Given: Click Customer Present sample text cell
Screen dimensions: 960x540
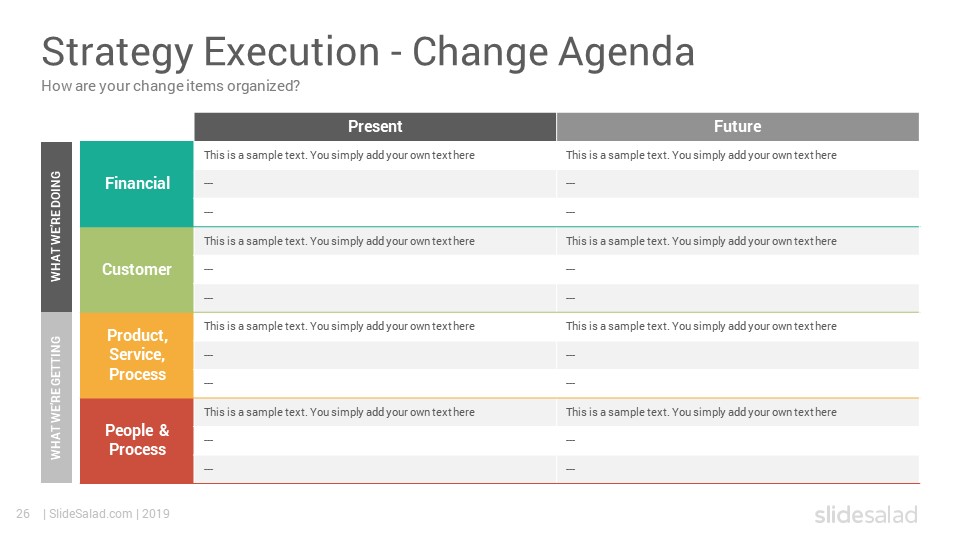Looking at the screenshot, I should (x=375, y=241).
